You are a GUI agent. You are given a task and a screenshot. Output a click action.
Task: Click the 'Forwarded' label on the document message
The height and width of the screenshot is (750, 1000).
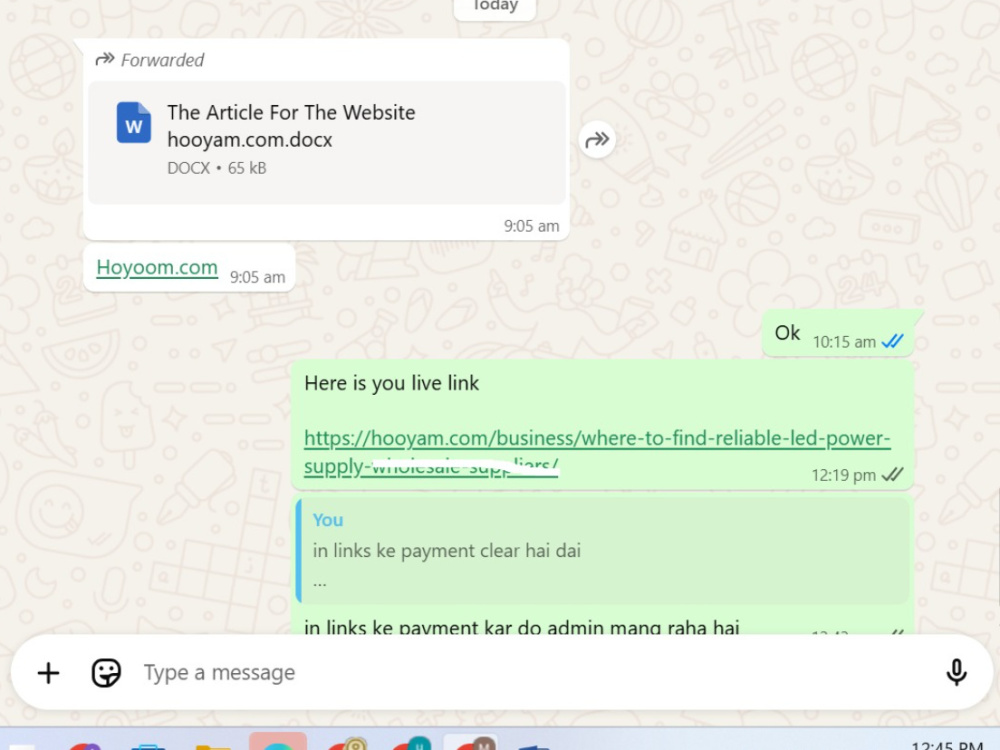coord(163,60)
